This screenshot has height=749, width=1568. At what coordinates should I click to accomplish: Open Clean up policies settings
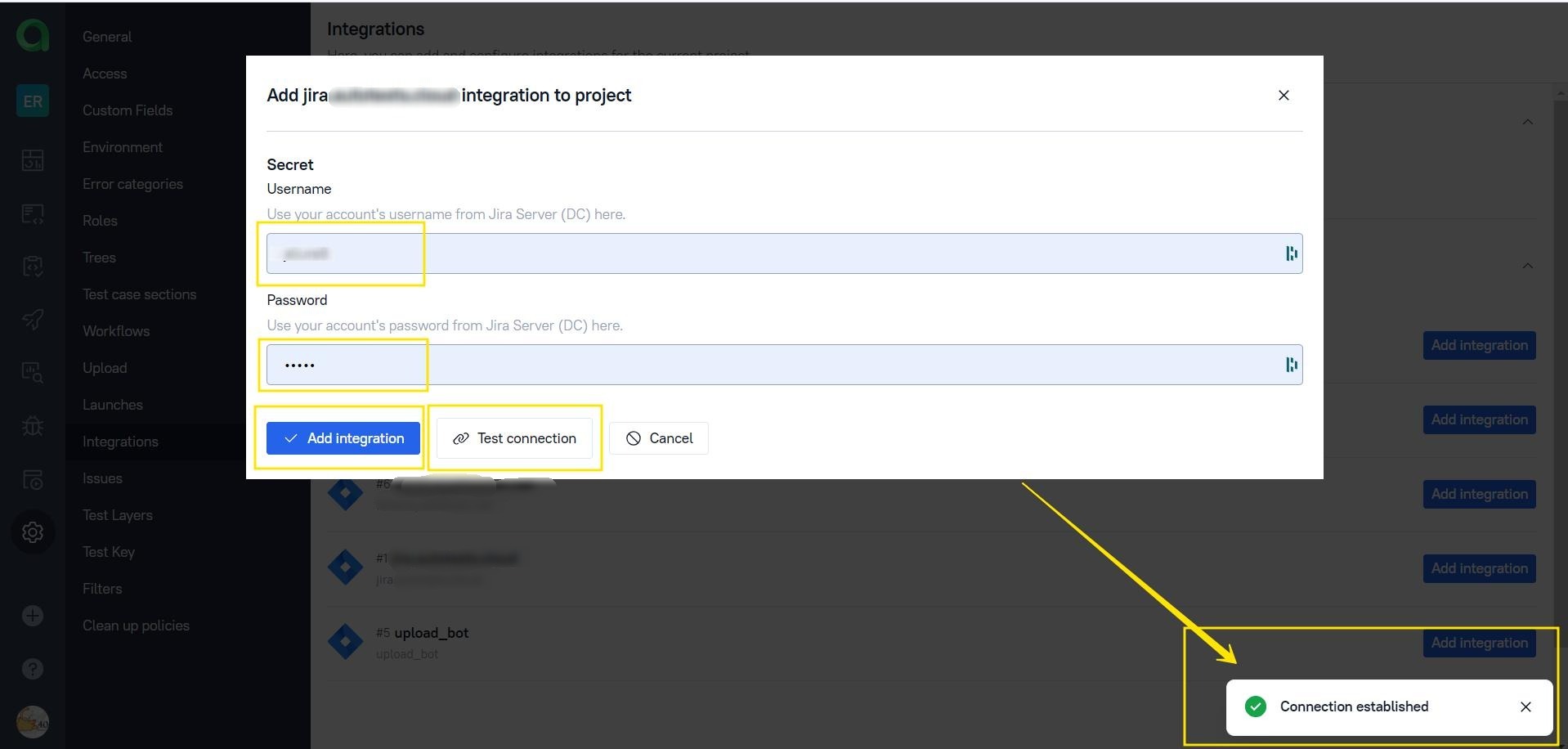click(x=136, y=626)
